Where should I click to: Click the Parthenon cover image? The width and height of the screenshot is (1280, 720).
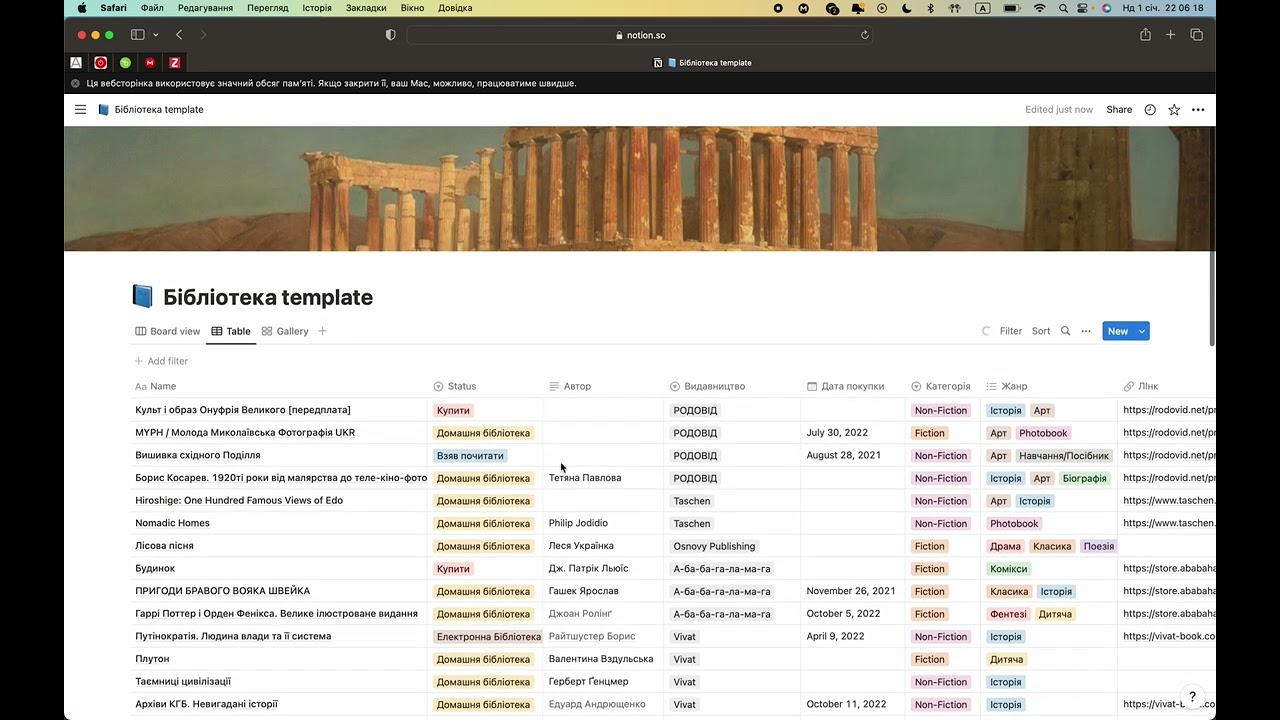click(640, 189)
